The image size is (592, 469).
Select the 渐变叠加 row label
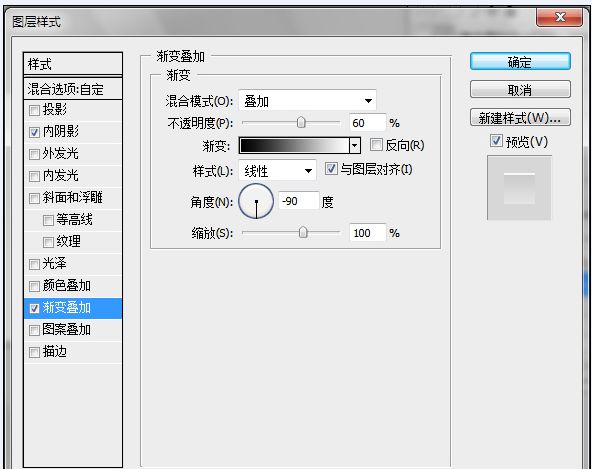(x=67, y=308)
